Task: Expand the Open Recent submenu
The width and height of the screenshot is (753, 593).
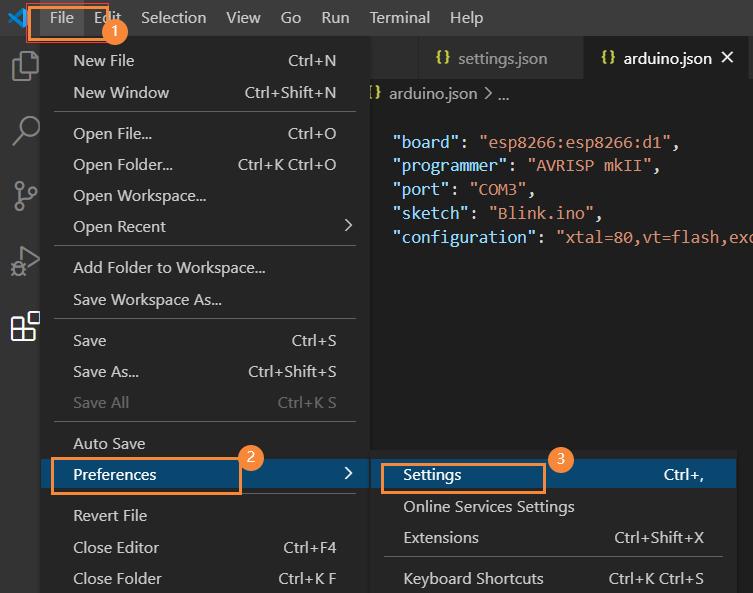Action: tap(205, 227)
